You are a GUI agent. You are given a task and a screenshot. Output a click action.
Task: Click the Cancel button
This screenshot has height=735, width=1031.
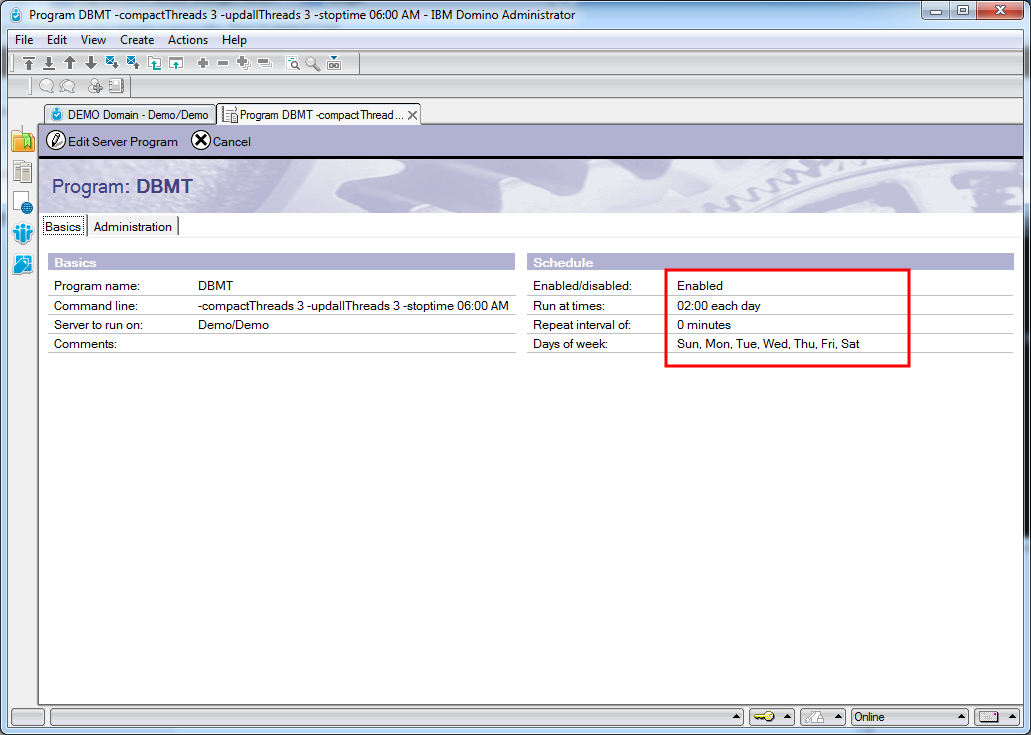(x=222, y=141)
